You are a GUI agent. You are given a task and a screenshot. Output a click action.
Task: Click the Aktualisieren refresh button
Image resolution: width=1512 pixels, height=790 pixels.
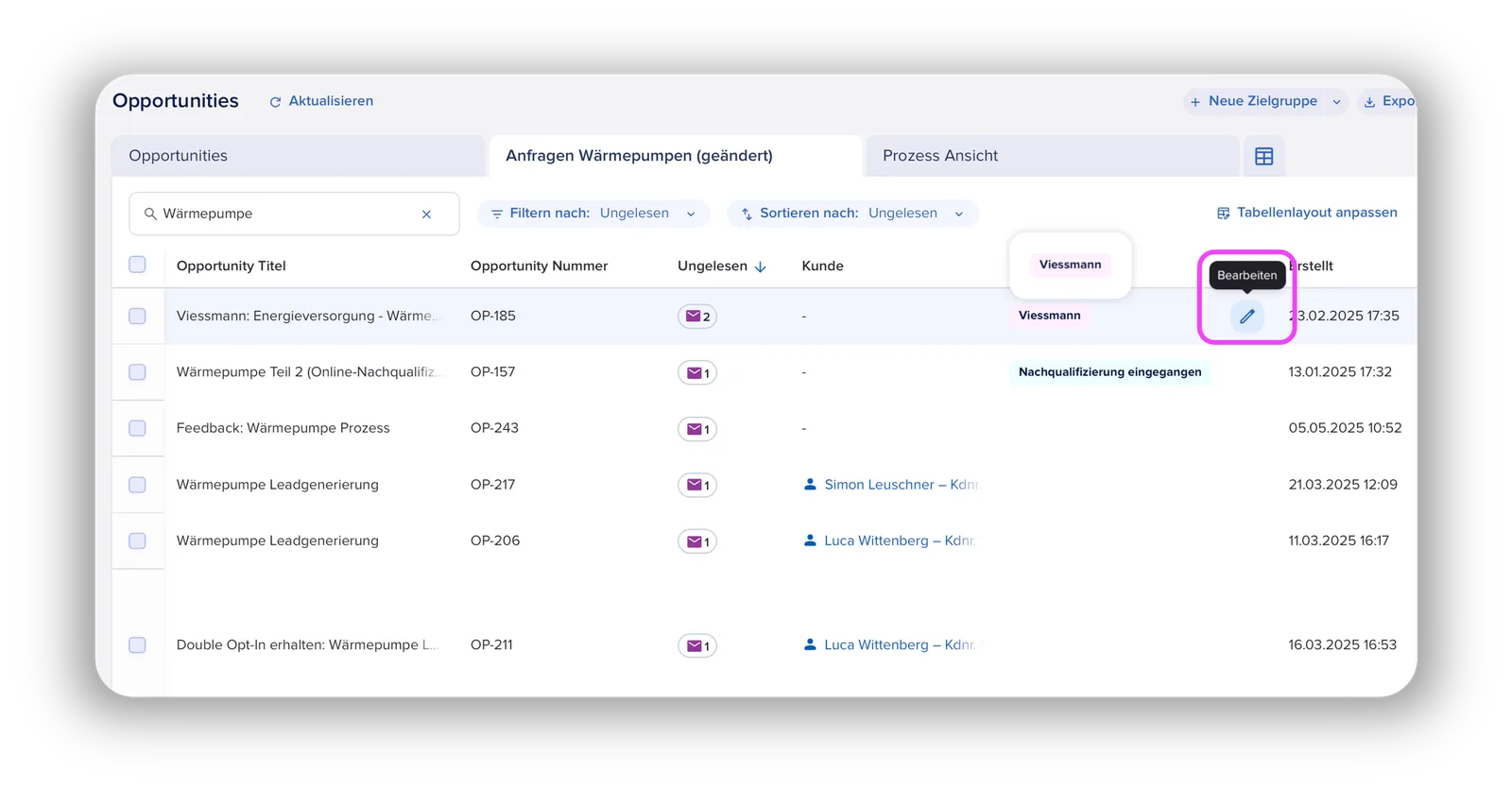pyautogui.click(x=321, y=101)
